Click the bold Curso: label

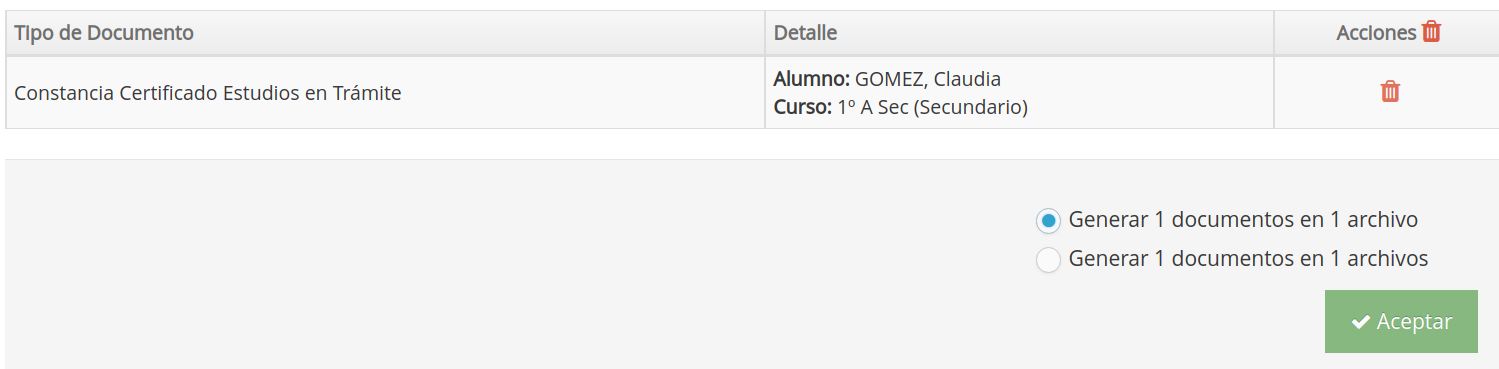803,106
